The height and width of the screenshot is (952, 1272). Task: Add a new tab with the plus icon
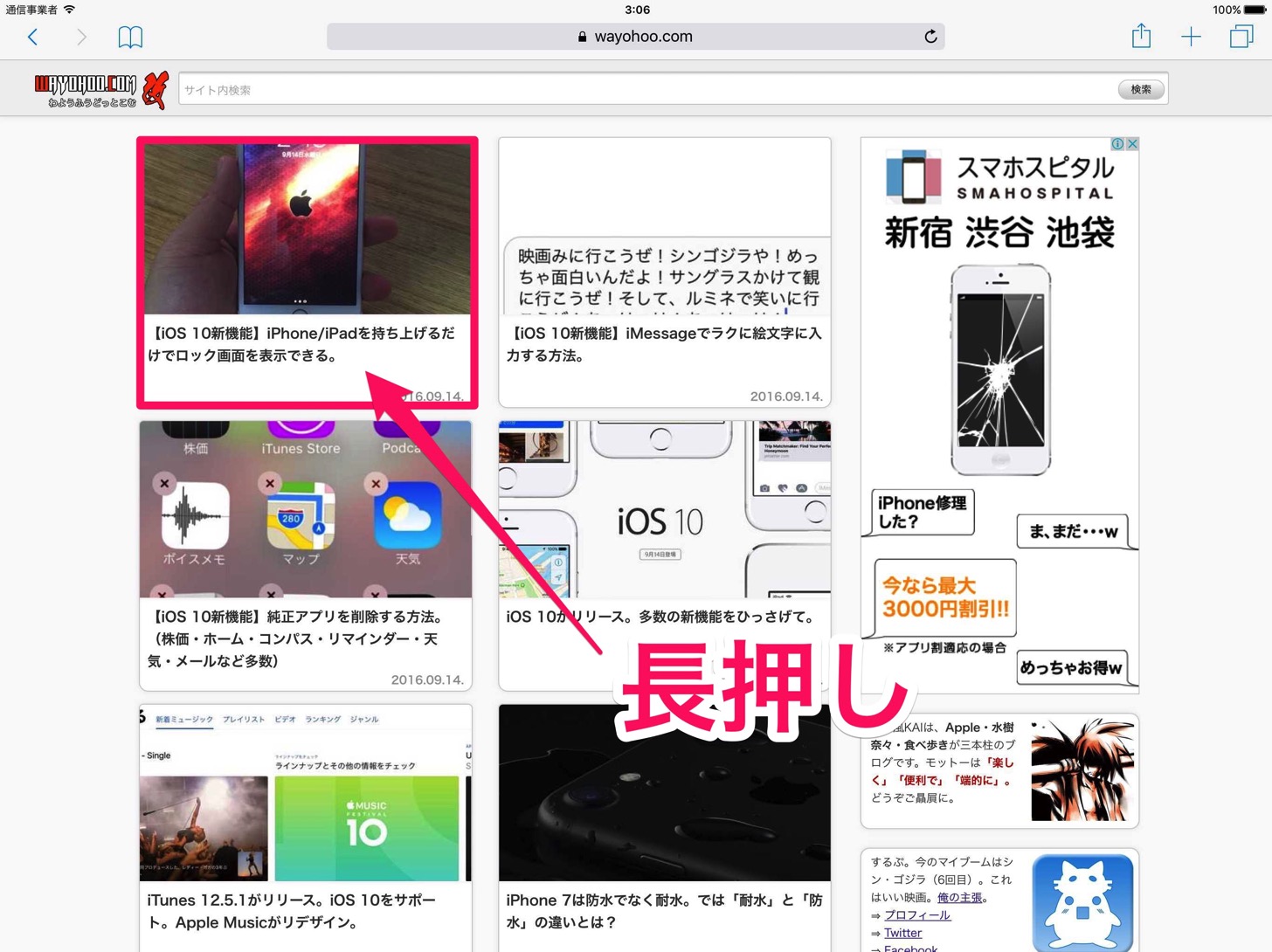coord(1191,37)
